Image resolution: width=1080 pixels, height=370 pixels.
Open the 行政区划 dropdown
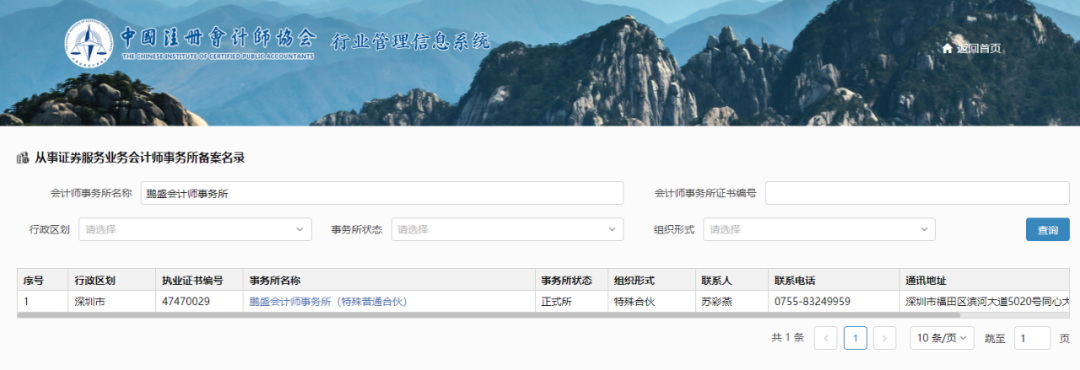tap(195, 229)
